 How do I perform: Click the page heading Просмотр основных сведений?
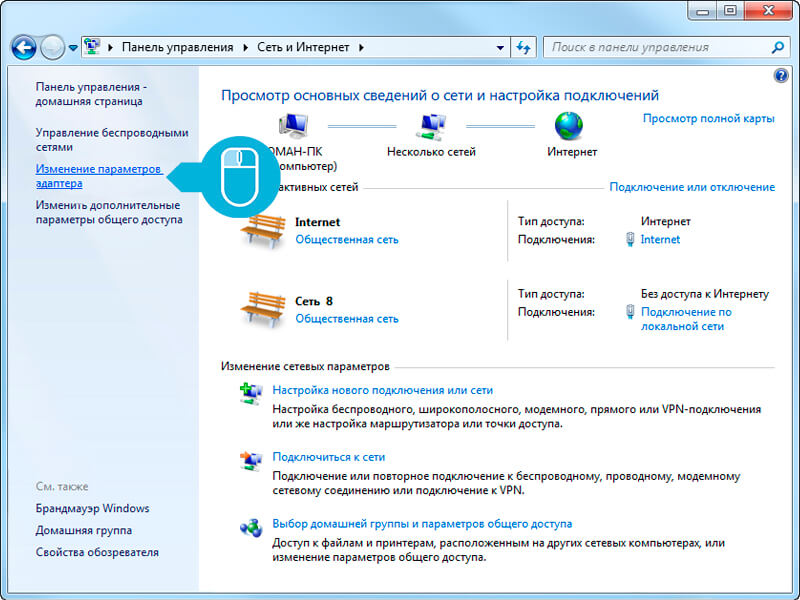coord(440,95)
